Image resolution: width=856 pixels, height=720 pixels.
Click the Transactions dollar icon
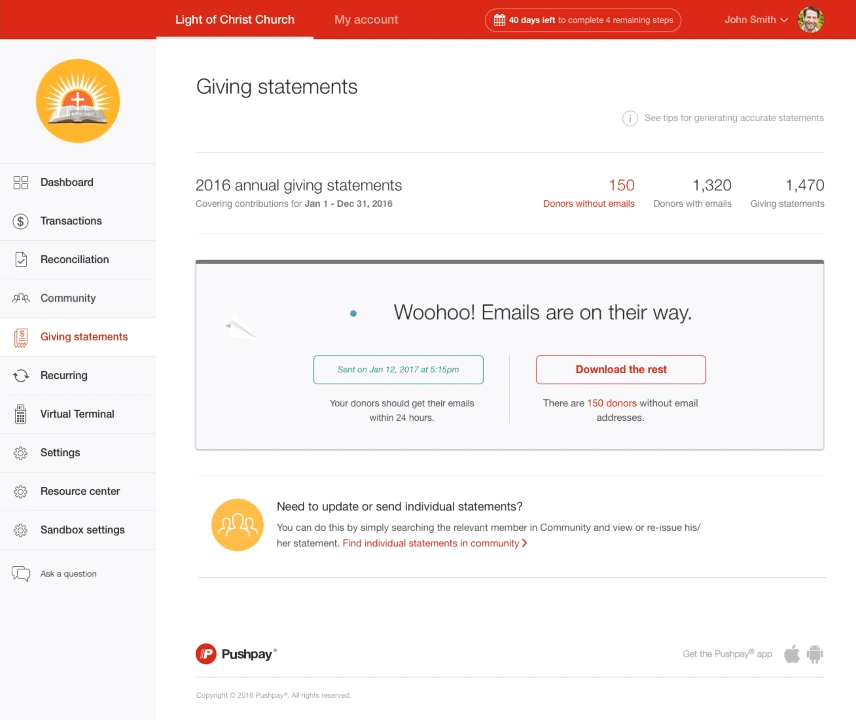(21, 221)
